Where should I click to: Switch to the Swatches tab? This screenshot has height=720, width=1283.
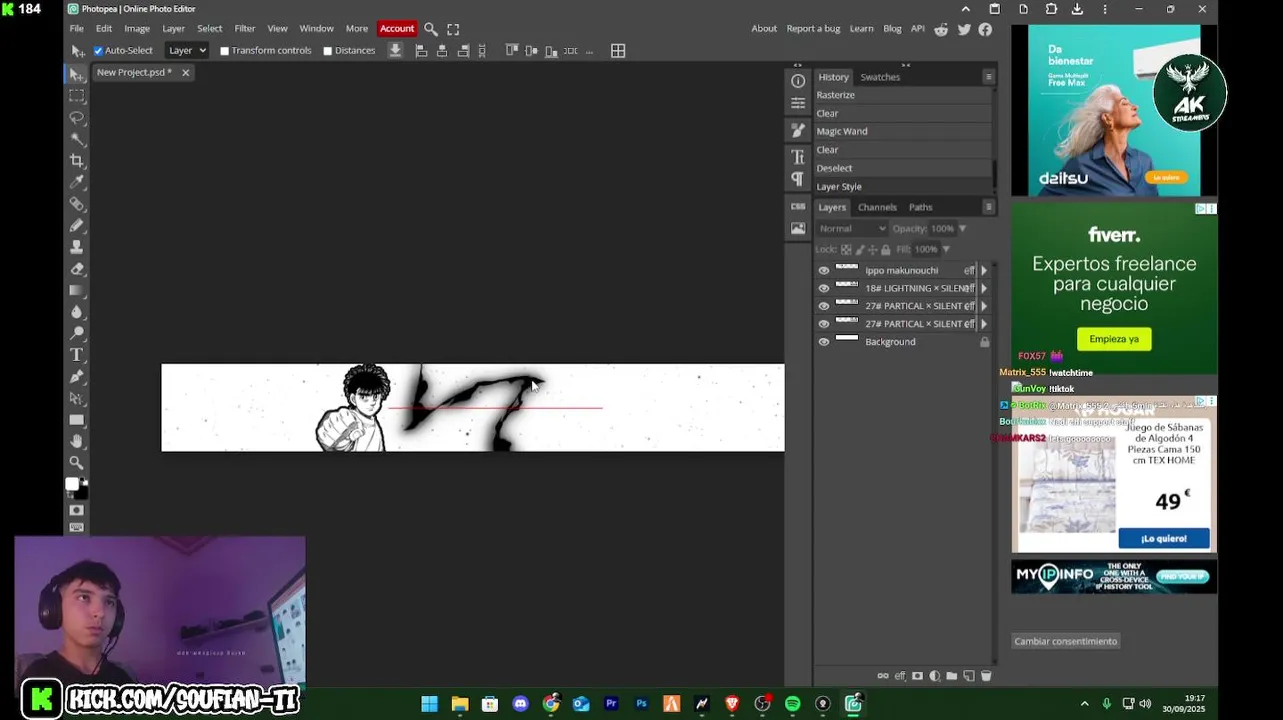pos(880,77)
